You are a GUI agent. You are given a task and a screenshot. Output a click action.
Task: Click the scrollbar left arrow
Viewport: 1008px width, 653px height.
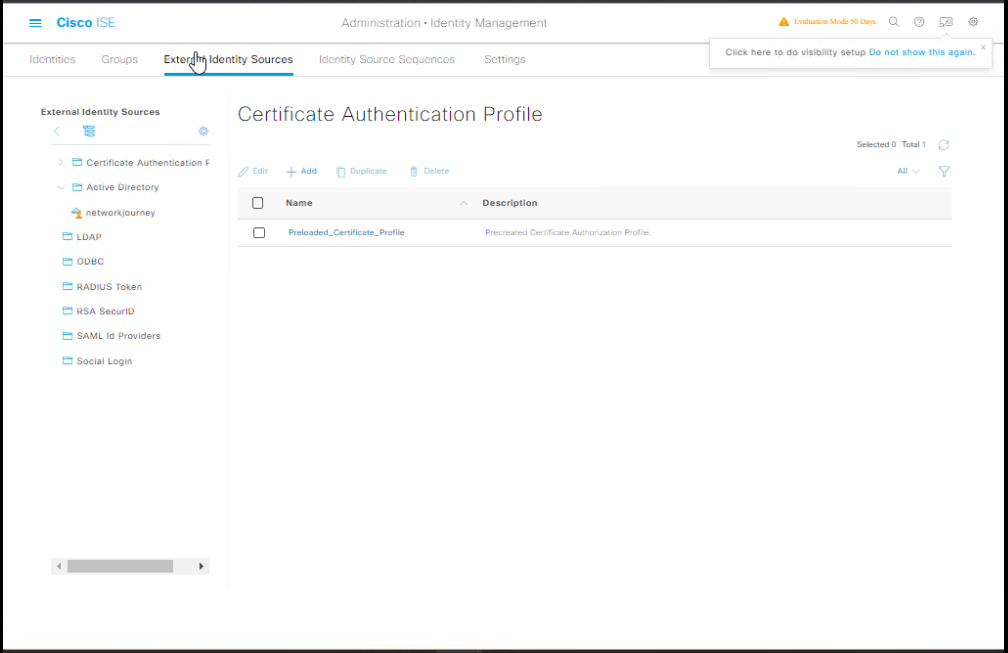(58, 566)
